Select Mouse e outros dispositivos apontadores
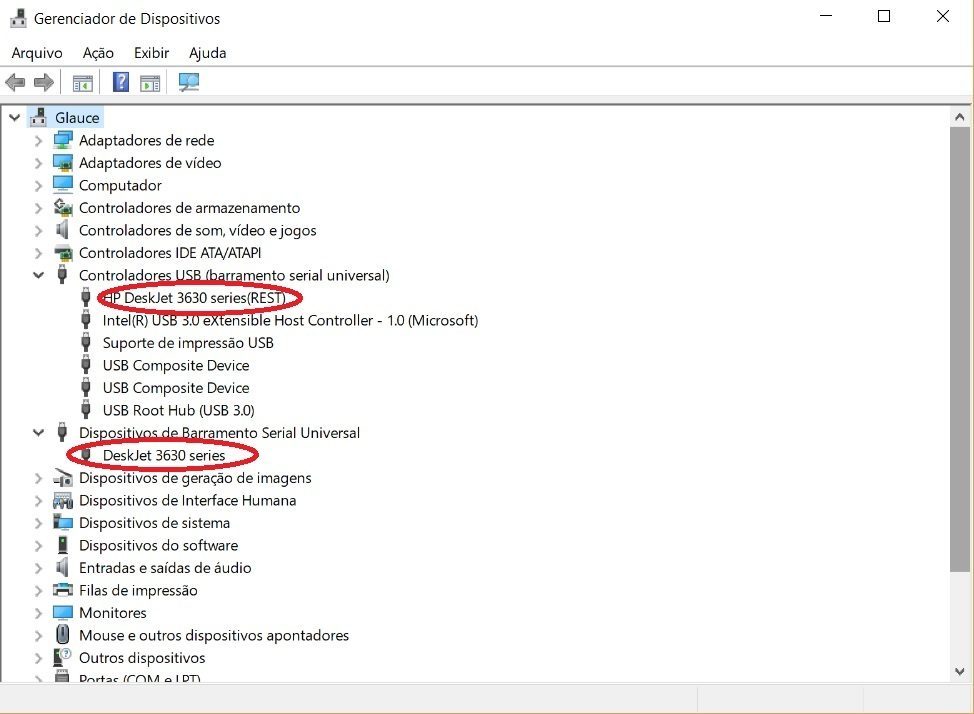The height and width of the screenshot is (714, 974). tap(214, 635)
